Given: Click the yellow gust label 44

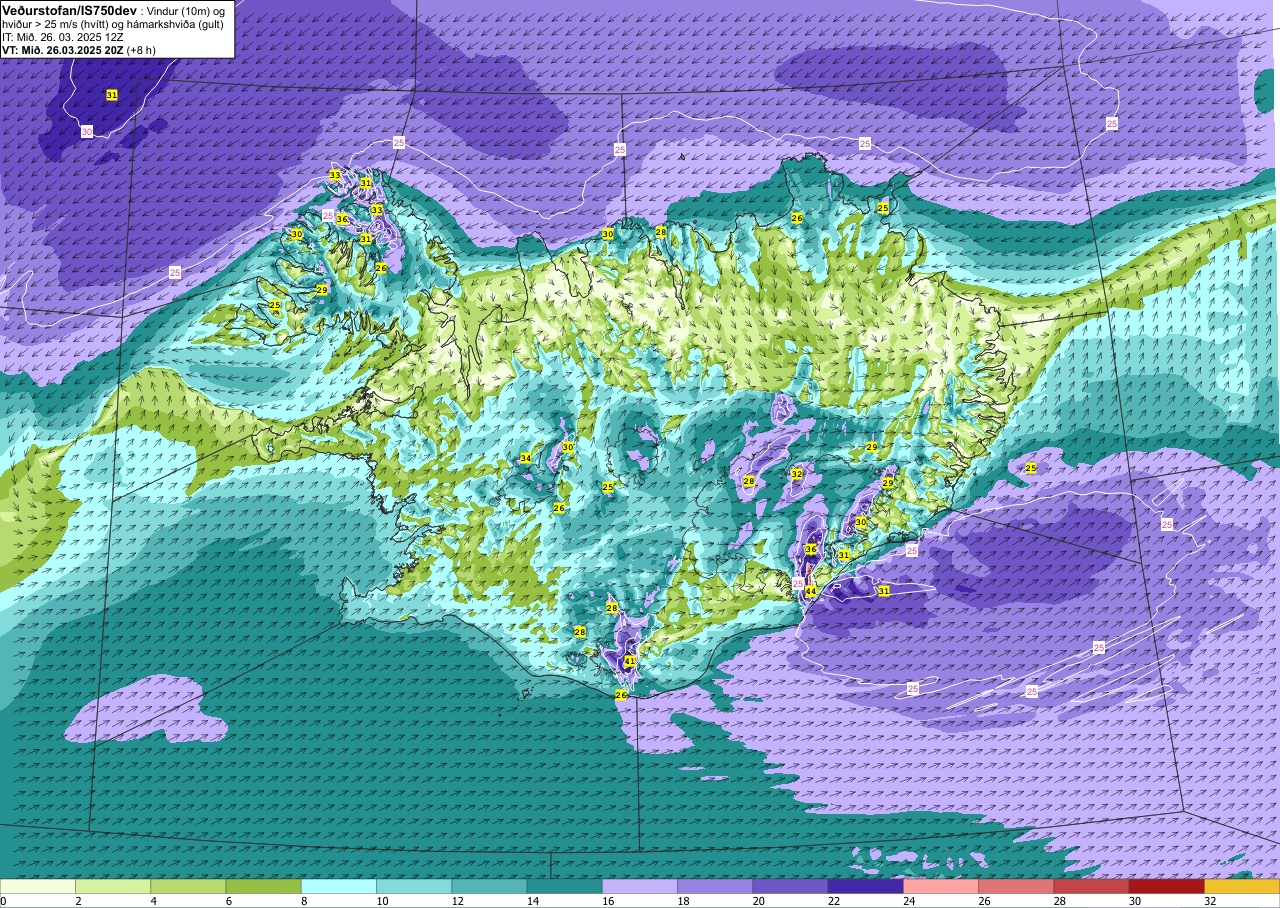Looking at the screenshot, I should [811, 592].
